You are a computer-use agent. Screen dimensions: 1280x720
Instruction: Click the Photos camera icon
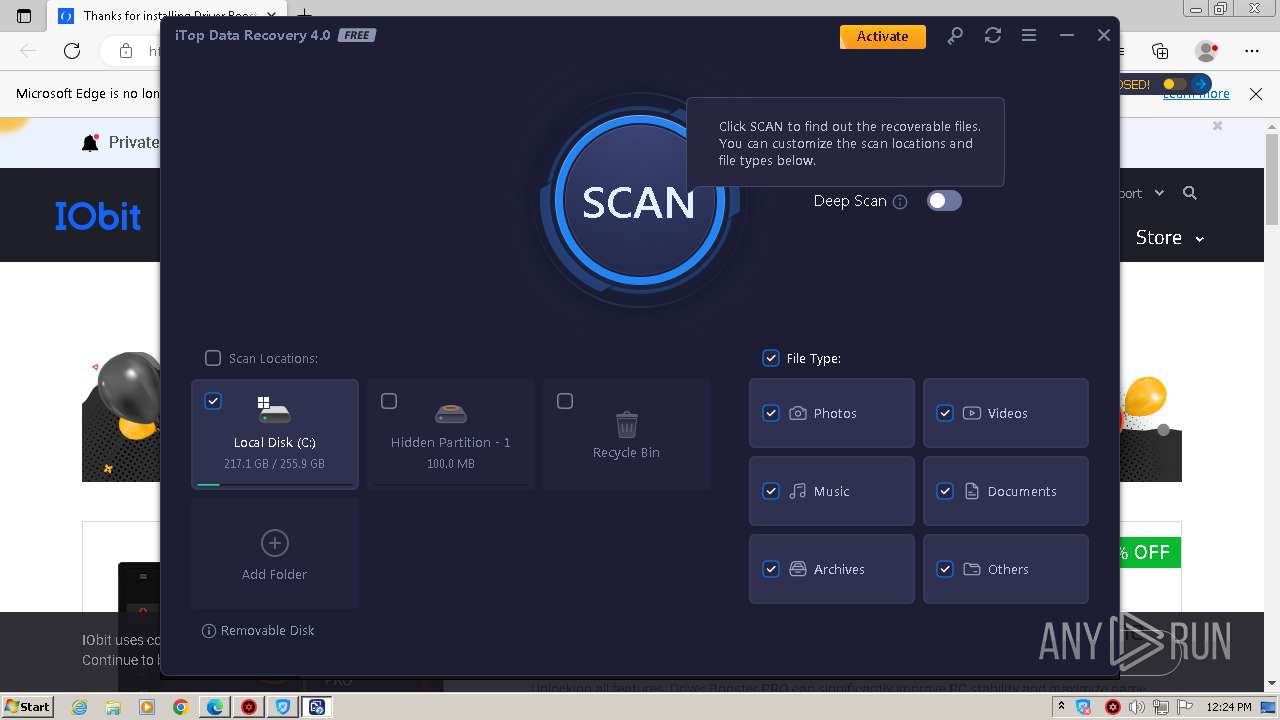(798, 413)
